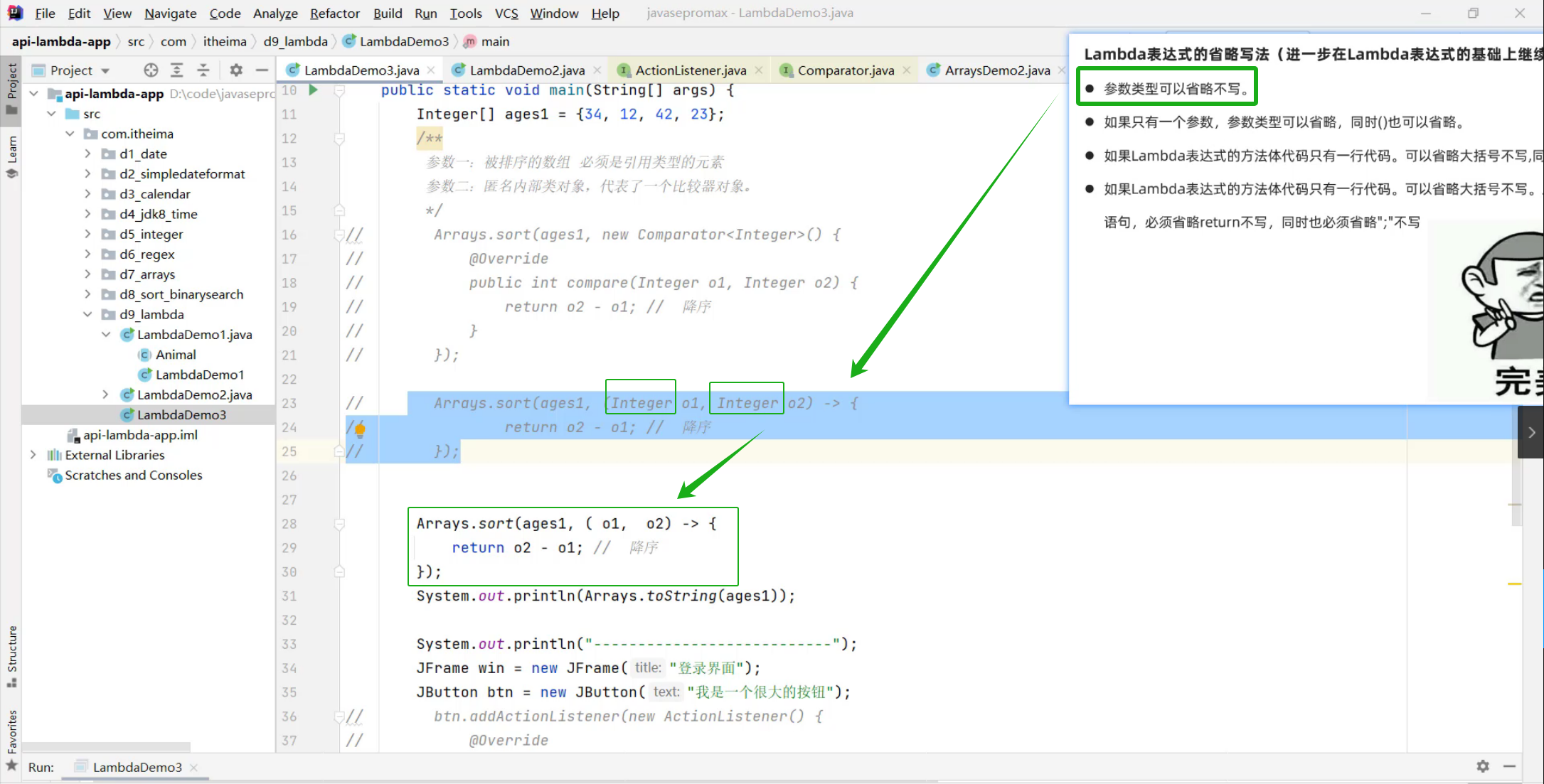Click the locate file target icon
The height and width of the screenshot is (784, 1544).
click(x=151, y=70)
